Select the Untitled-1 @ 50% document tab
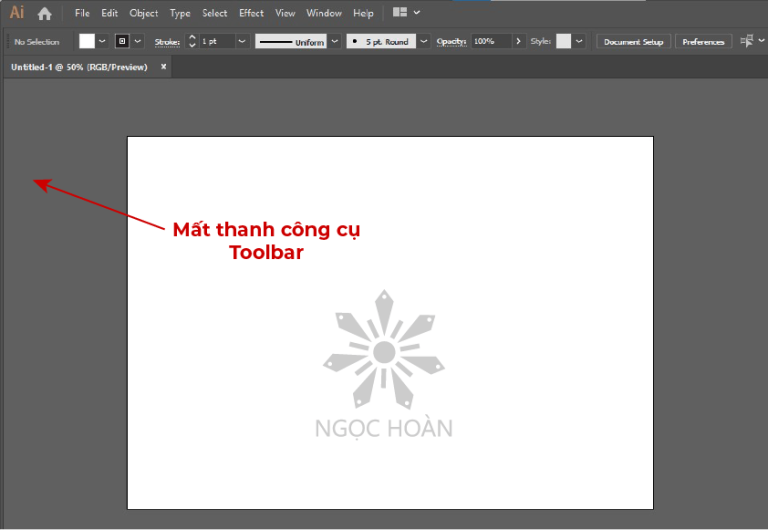The width and height of the screenshot is (768, 530). tap(79, 67)
